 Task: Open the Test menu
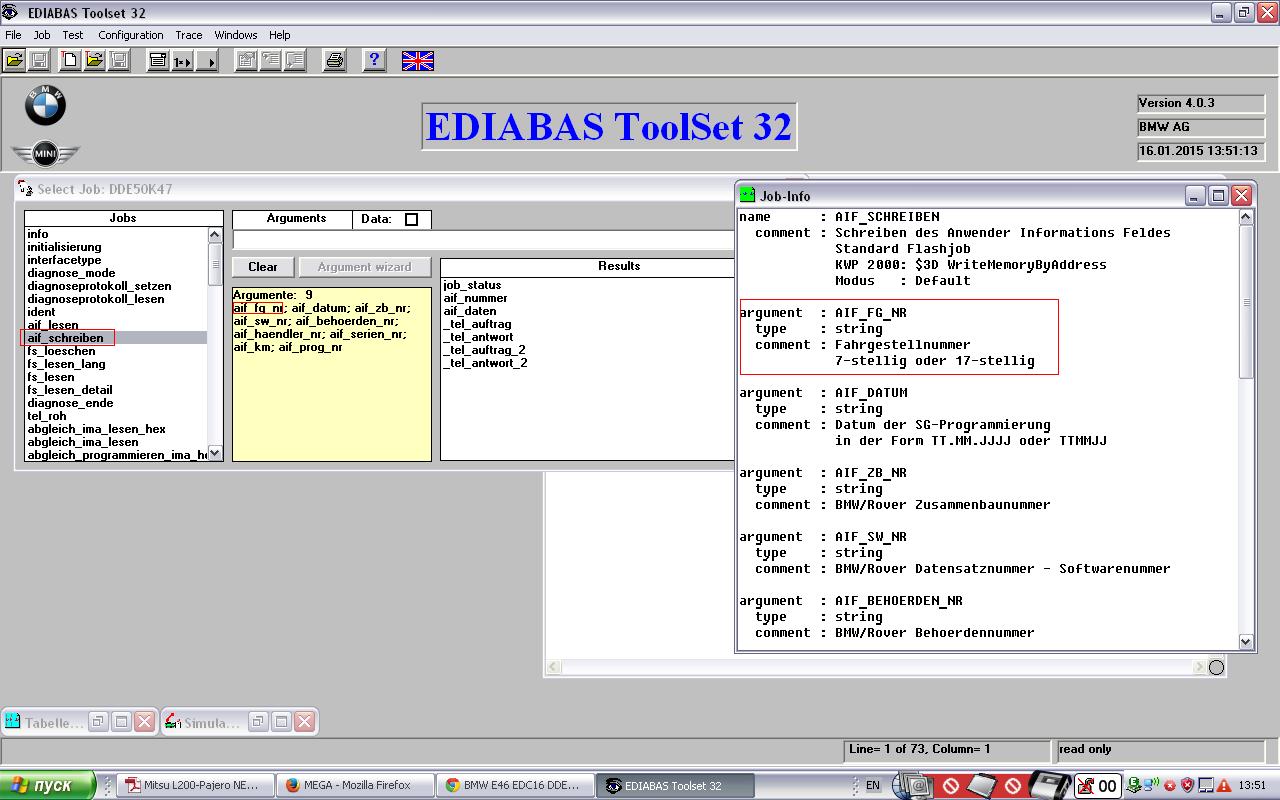[x=73, y=35]
